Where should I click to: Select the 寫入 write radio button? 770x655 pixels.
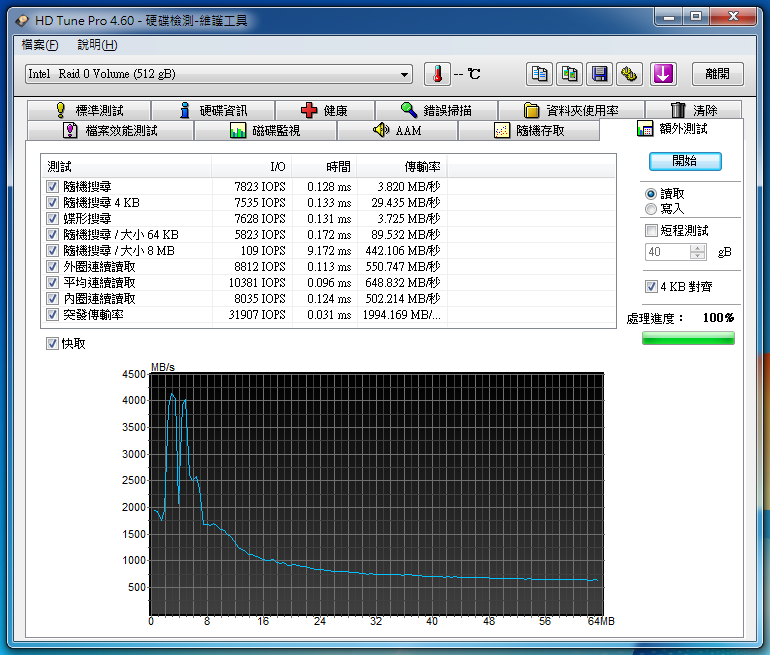tap(651, 209)
